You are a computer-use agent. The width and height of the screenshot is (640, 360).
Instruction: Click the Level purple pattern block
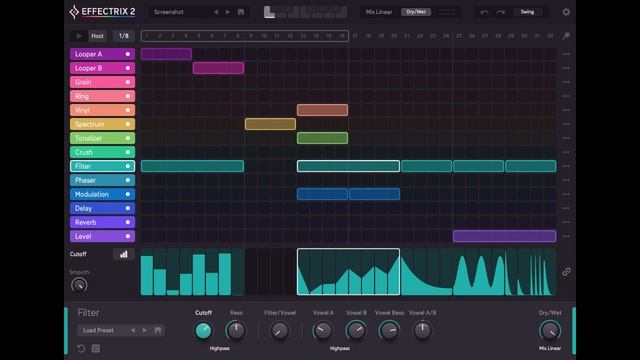click(x=504, y=236)
